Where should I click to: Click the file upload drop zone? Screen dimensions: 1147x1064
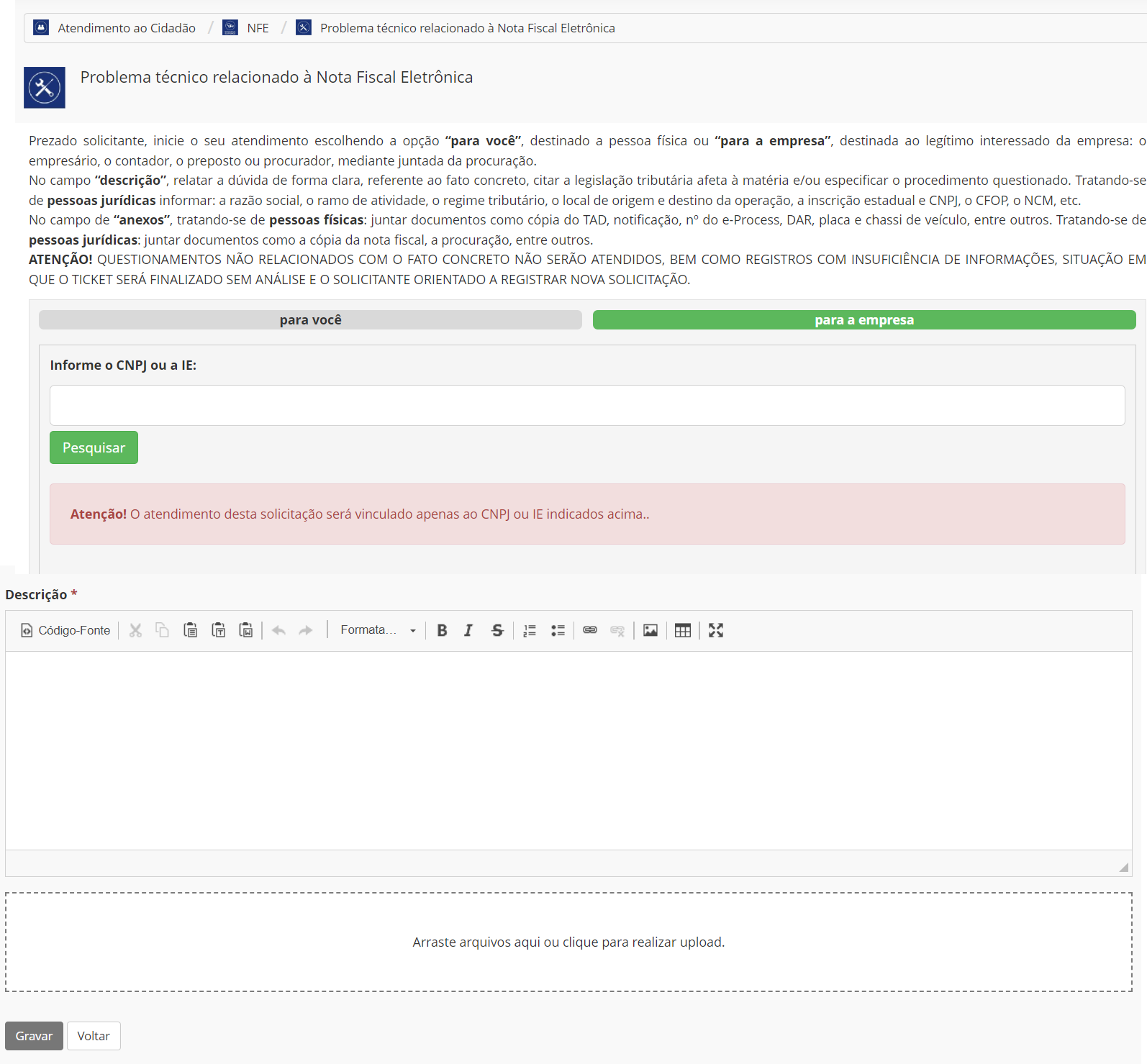[x=568, y=942]
